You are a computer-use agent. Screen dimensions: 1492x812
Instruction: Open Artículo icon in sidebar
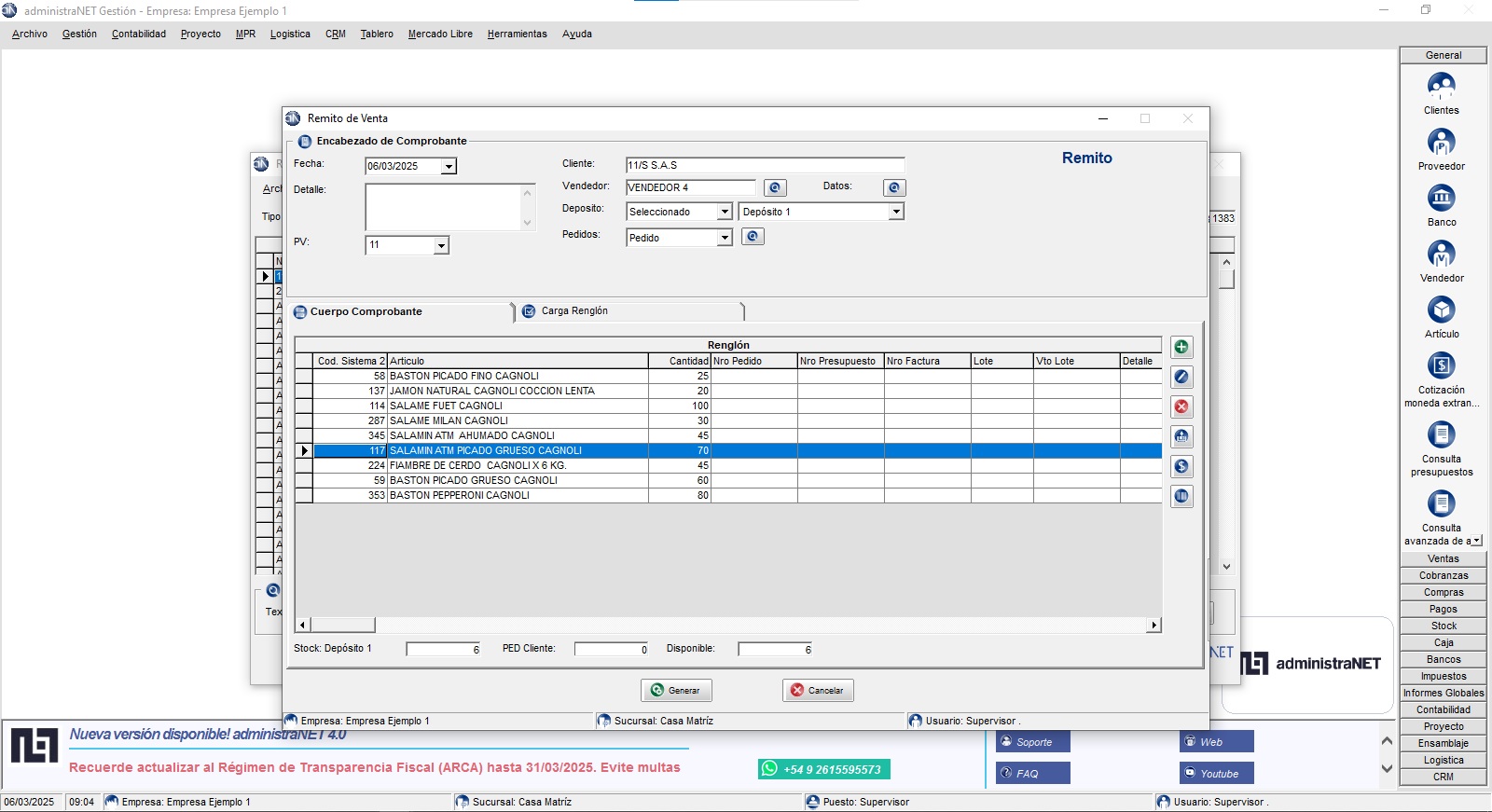pyautogui.click(x=1442, y=317)
